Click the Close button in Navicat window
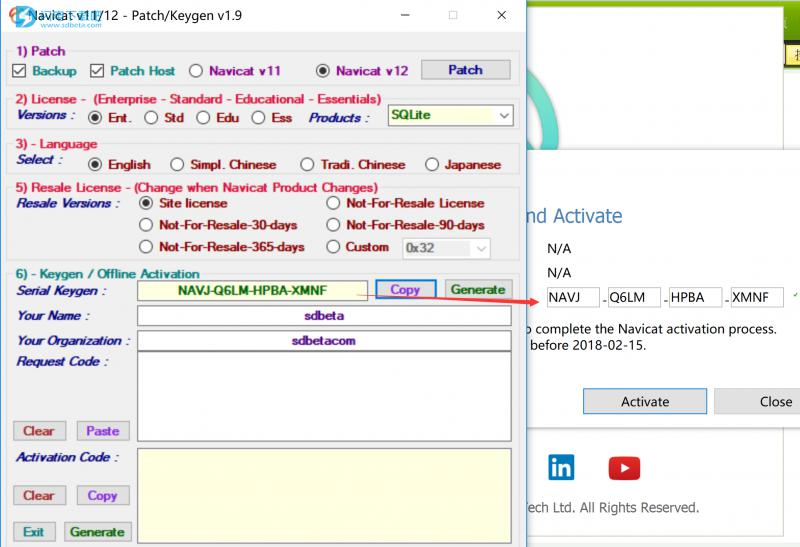 [x=757, y=402]
